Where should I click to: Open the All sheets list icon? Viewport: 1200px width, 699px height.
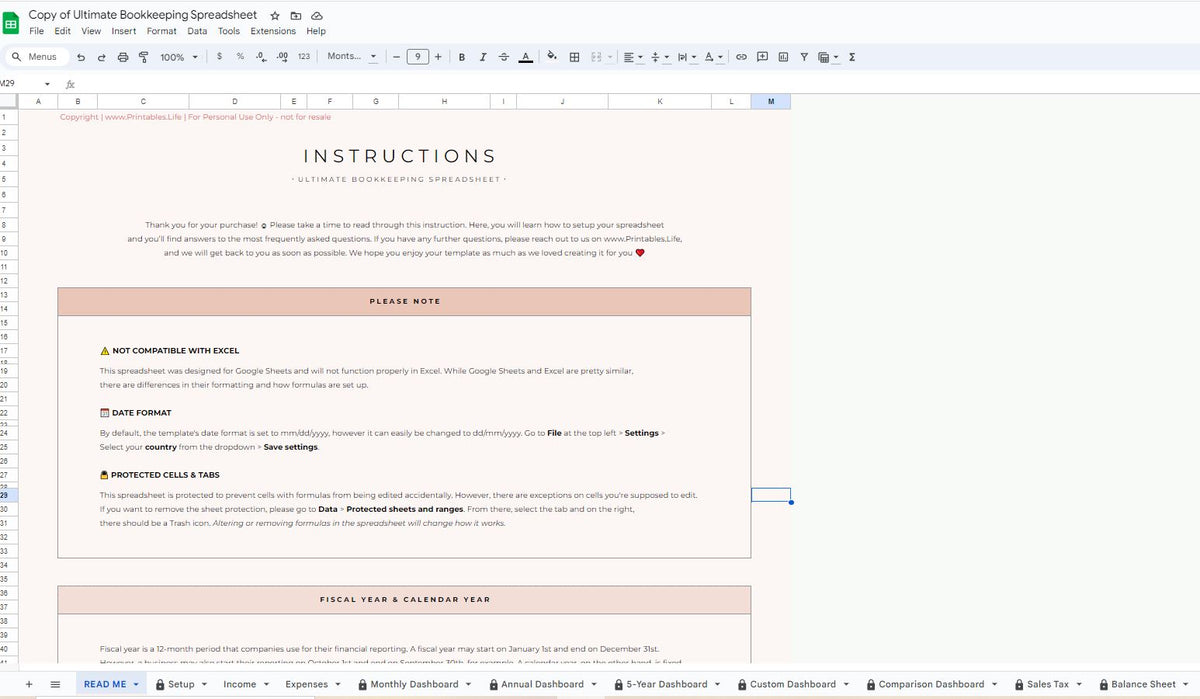pos(55,684)
